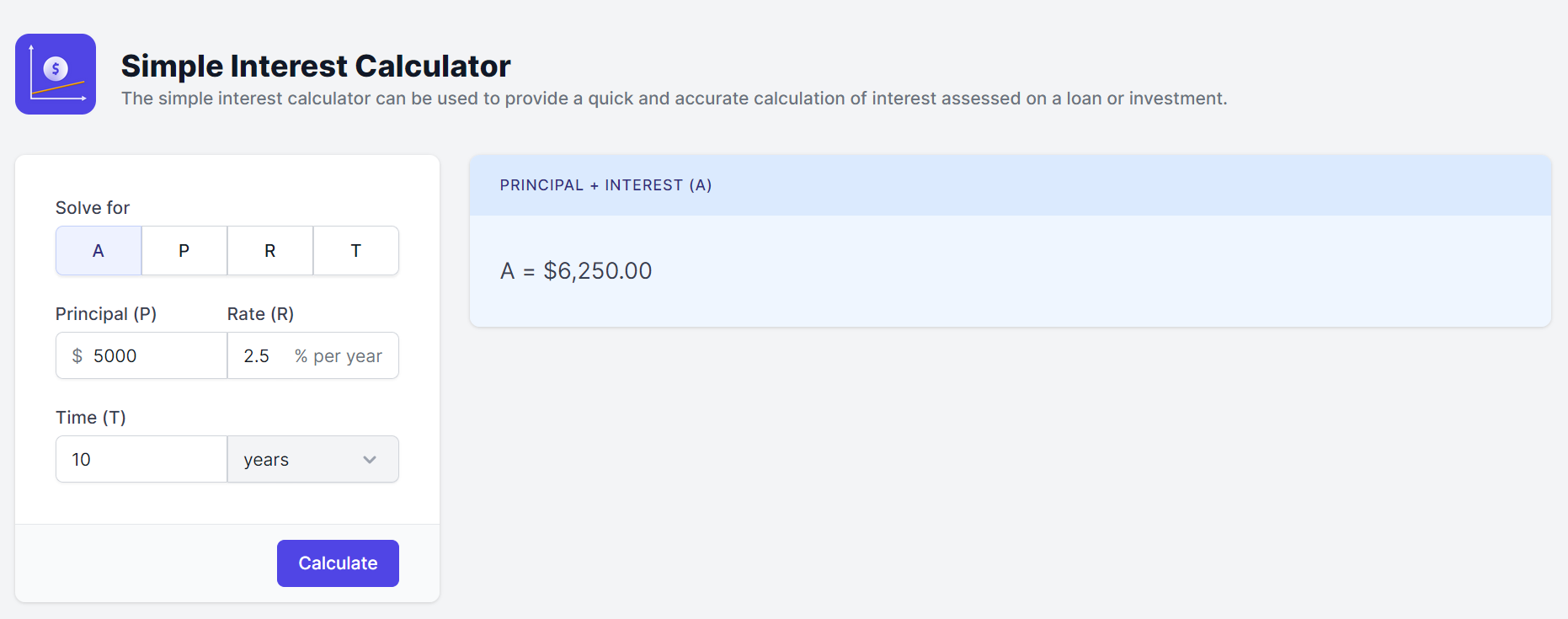Click the chevron arrow beside years

pos(370,460)
